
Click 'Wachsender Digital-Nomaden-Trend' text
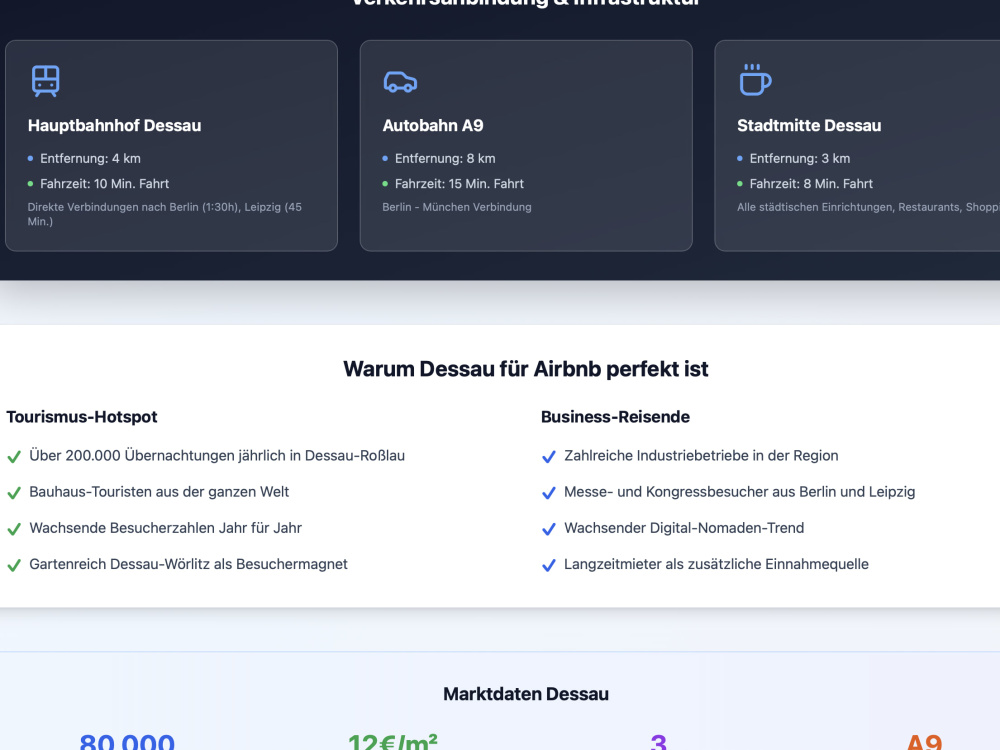[684, 528]
